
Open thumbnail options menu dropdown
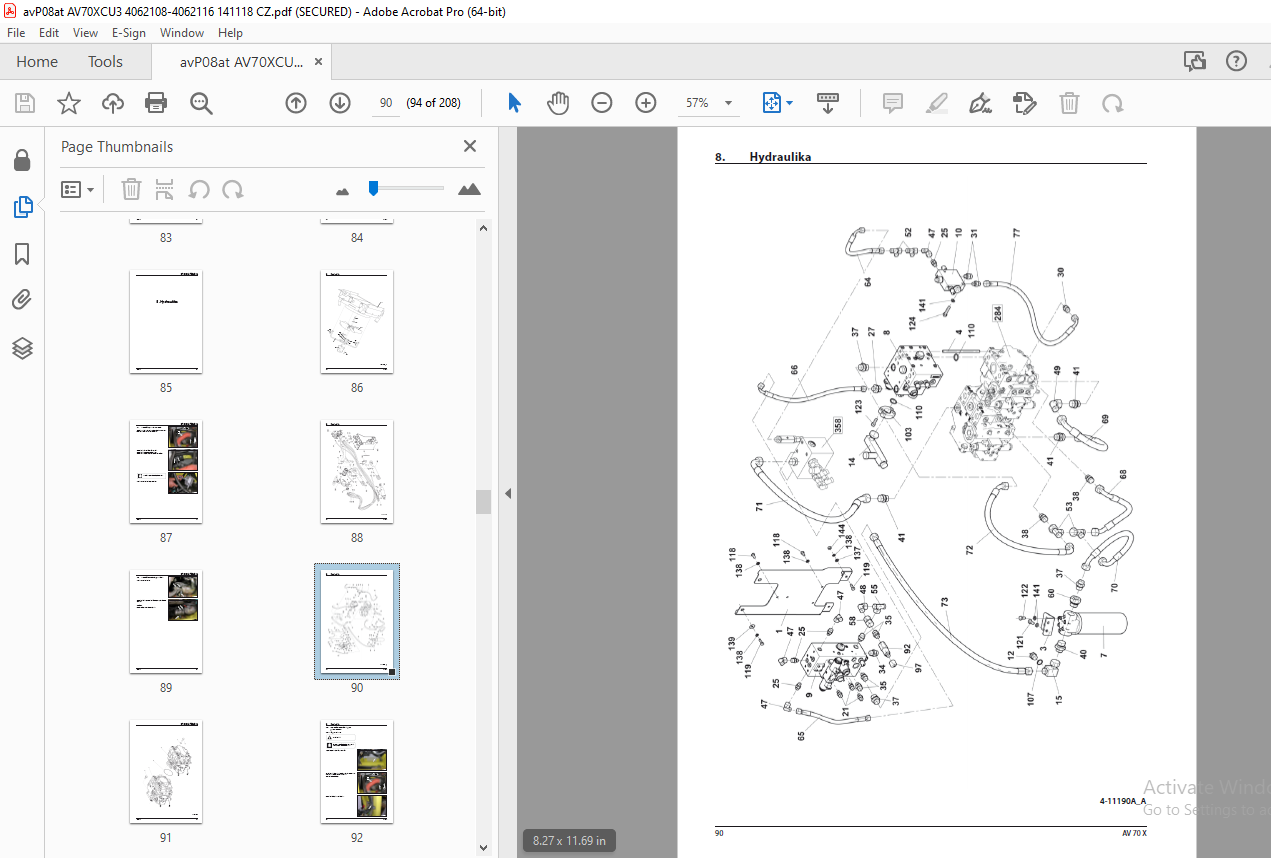point(78,189)
